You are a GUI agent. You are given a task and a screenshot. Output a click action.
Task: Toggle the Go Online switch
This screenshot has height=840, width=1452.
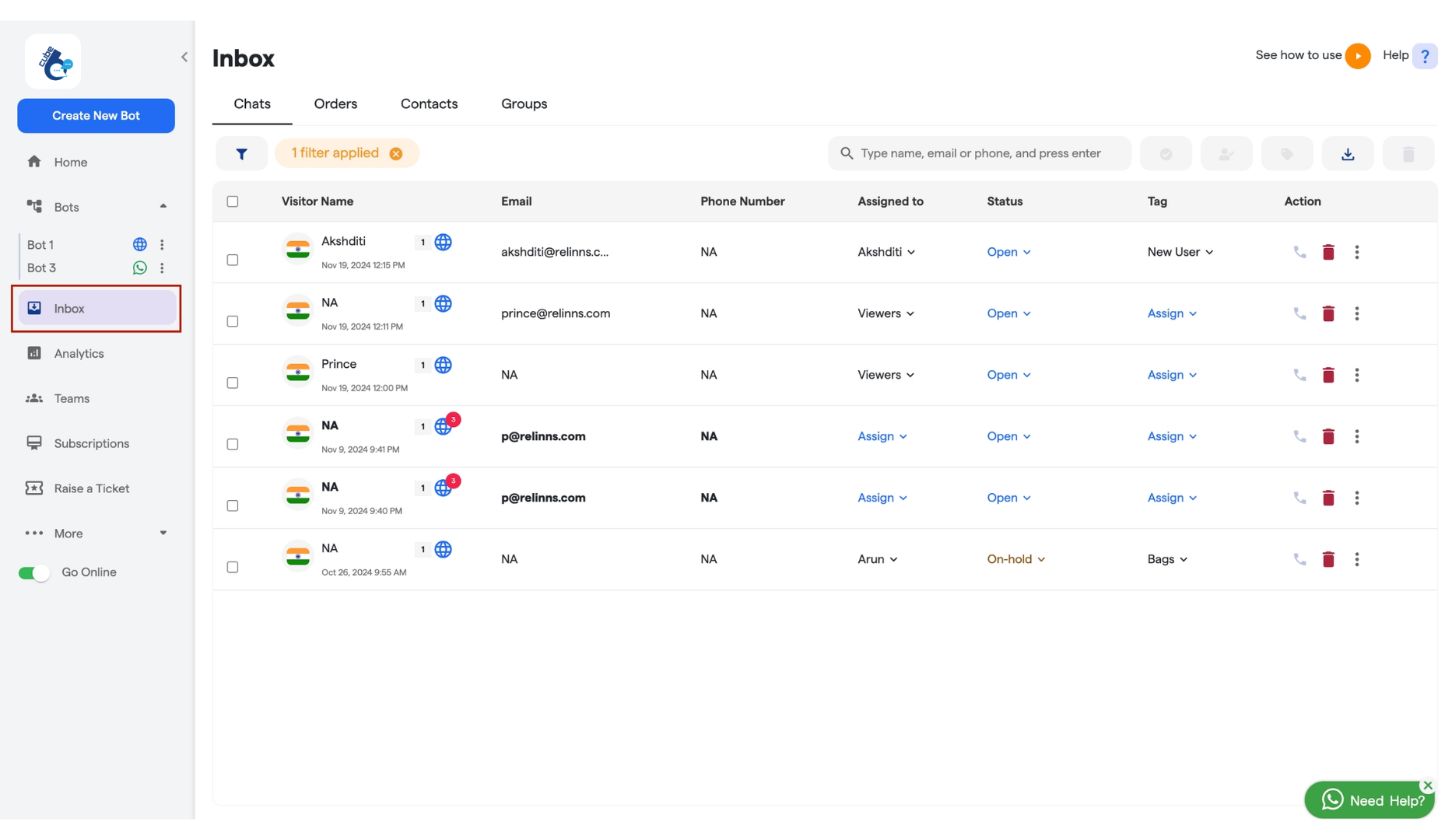pyautogui.click(x=34, y=572)
